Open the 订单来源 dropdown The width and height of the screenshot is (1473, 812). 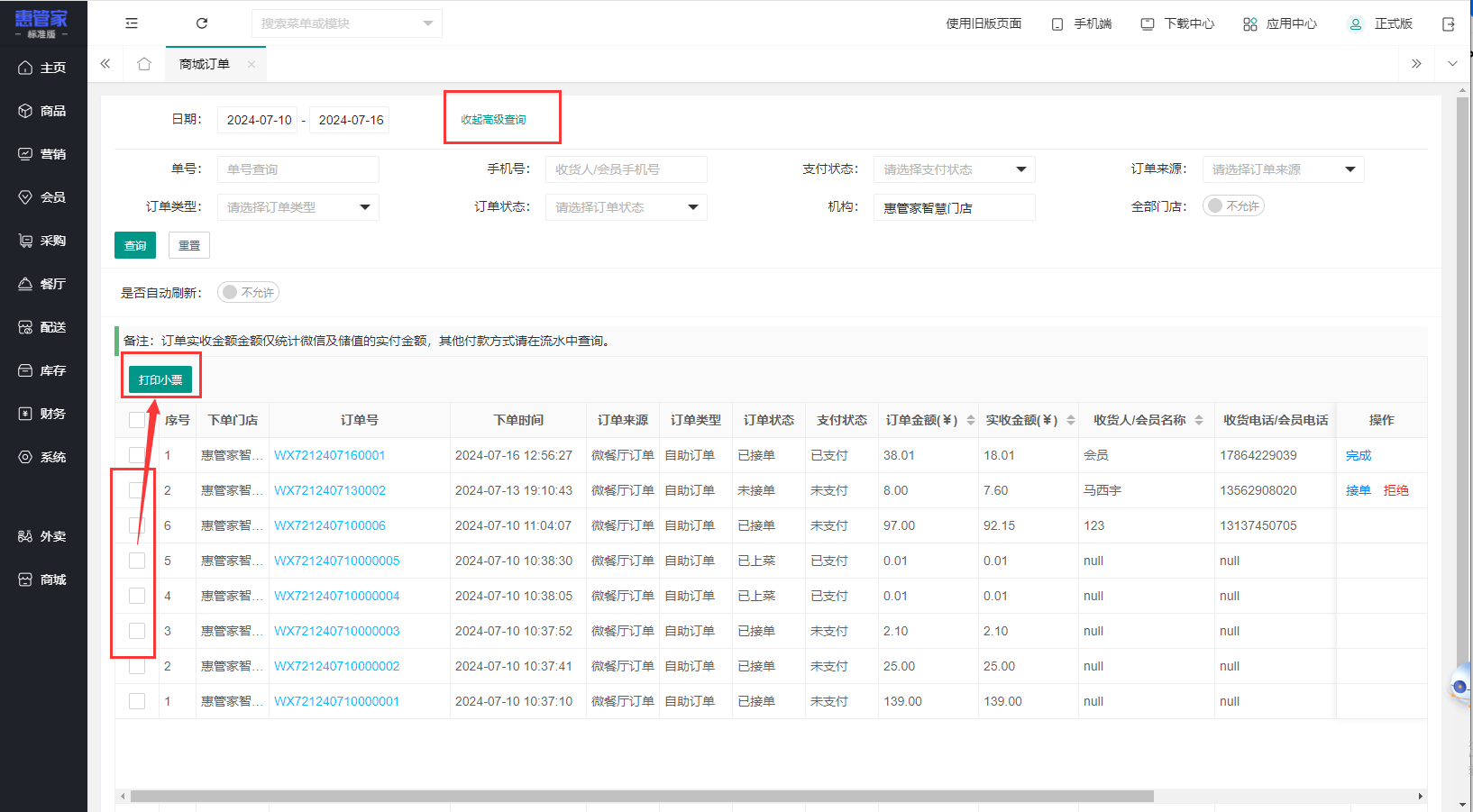click(1283, 169)
